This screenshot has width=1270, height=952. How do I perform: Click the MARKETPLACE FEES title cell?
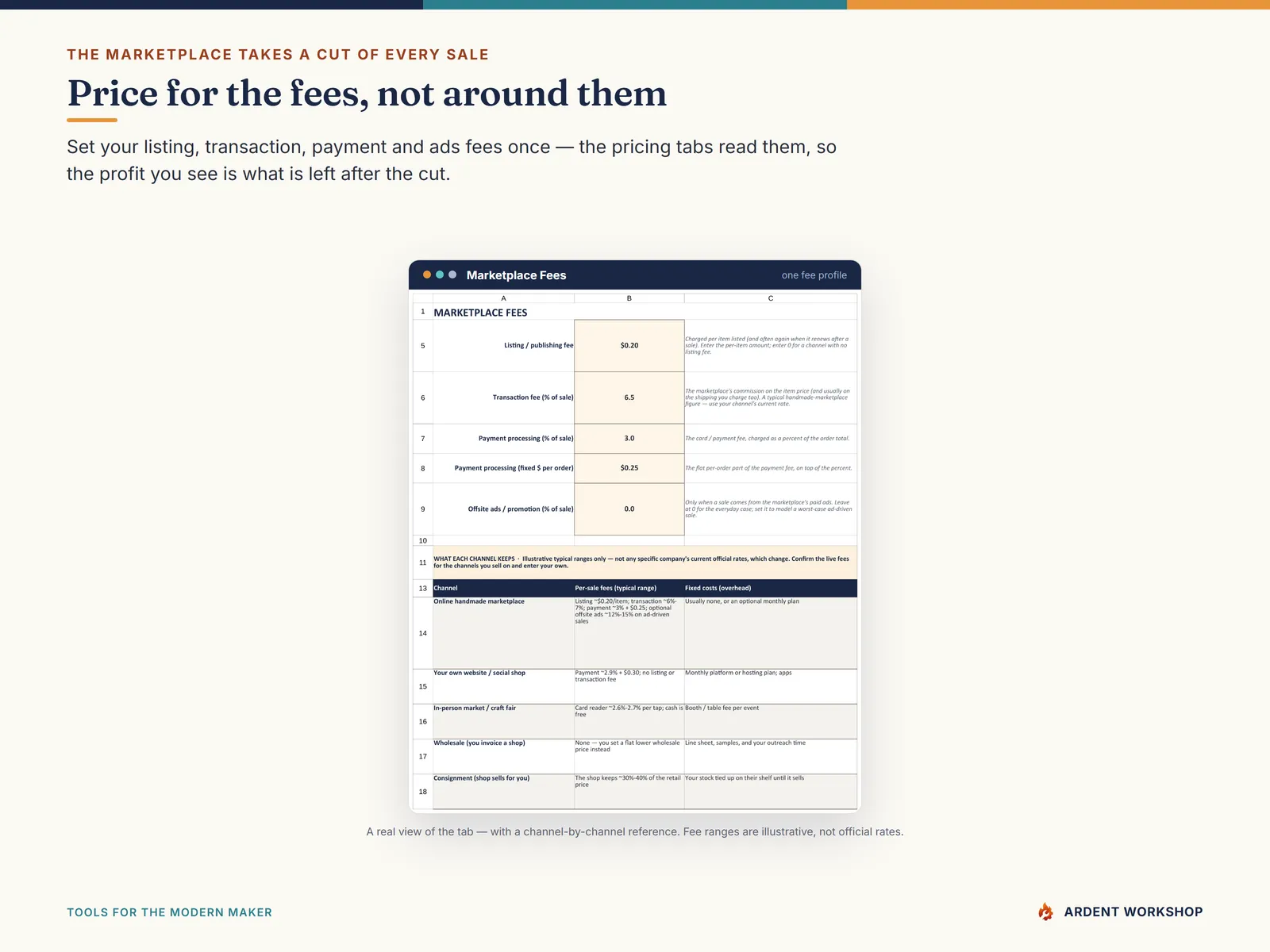click(x=480, y=313)
